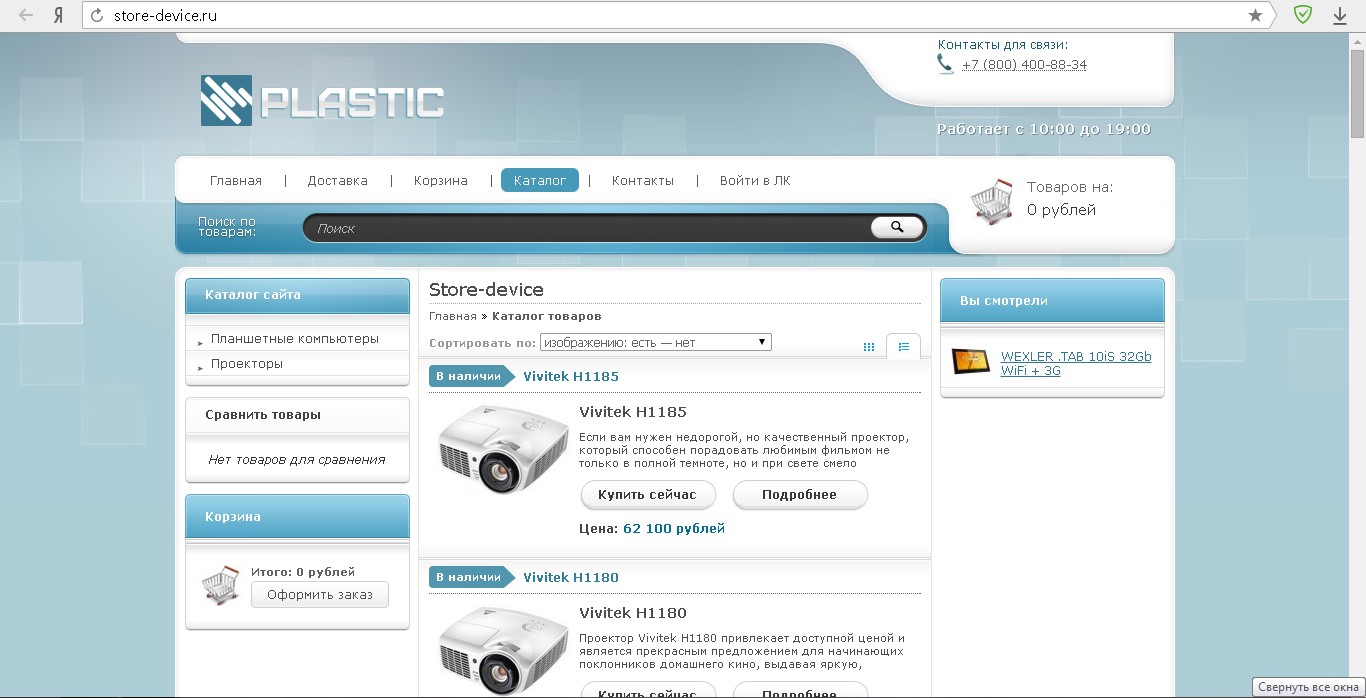Open the Yandex home button
Image resolution: width=1366 pixels, height=698 pixels.
pos(59,15)
